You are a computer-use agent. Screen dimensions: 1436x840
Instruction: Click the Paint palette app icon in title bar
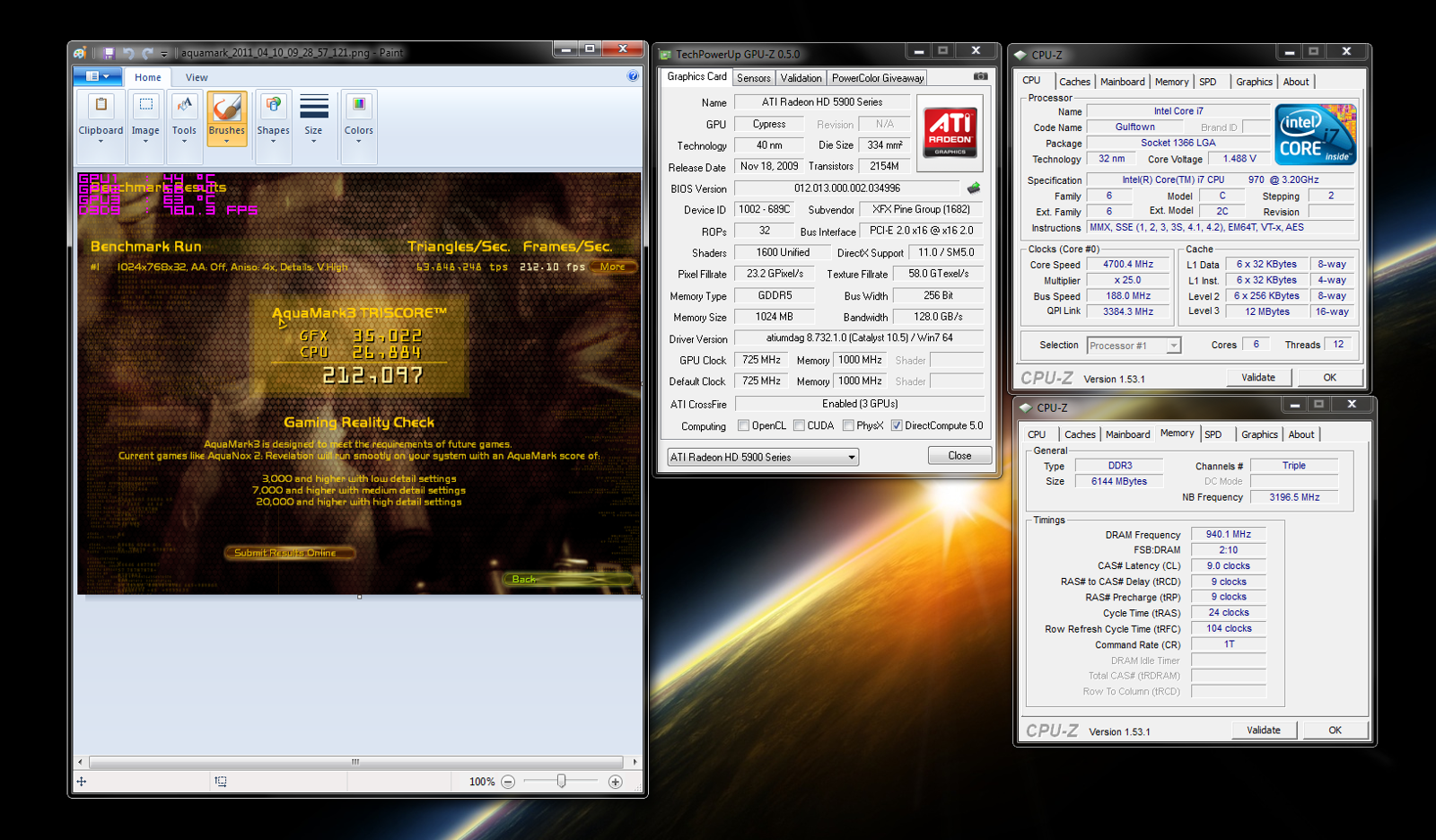[80, 53]
